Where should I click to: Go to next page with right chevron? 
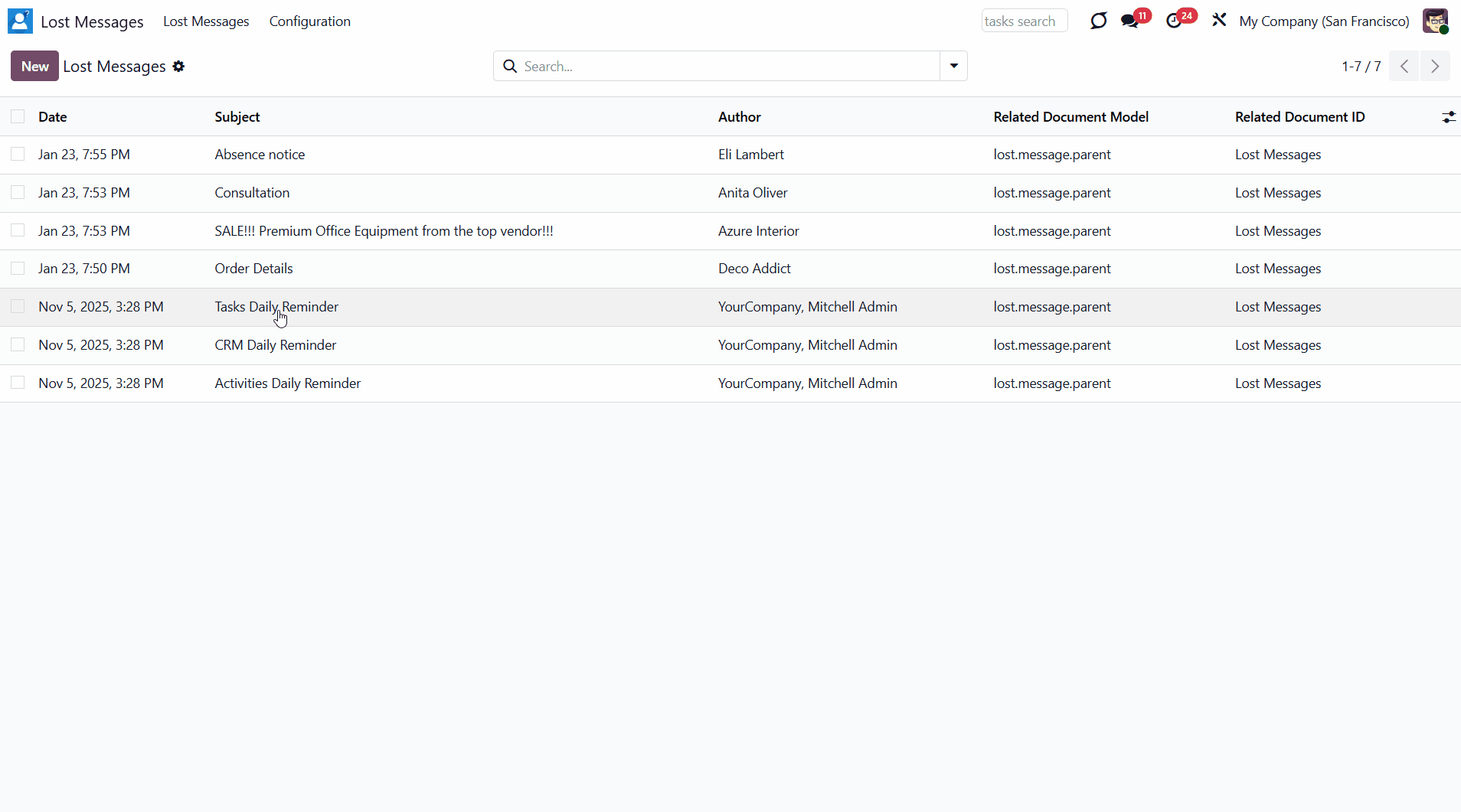1435,67
